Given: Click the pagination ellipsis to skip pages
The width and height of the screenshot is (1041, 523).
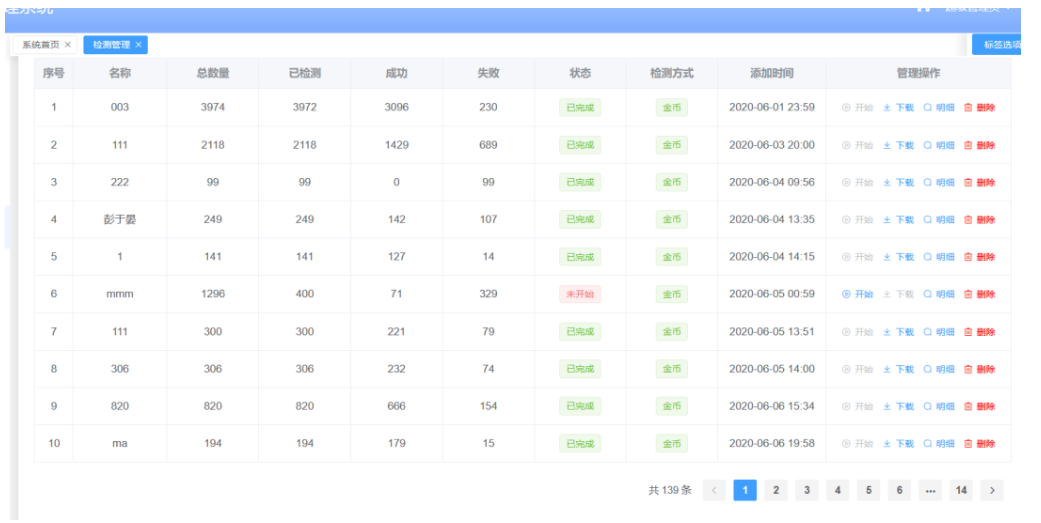Looking at the screenshot, I should [x=930, y=490].
